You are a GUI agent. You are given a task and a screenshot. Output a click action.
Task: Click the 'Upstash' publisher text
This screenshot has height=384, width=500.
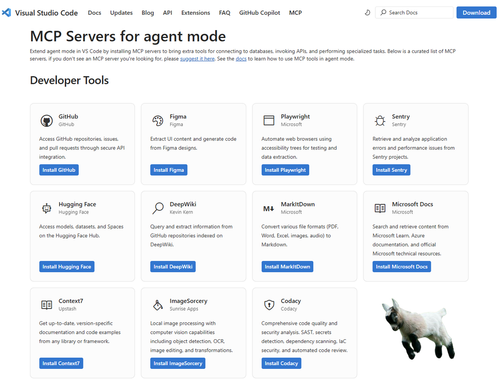tap(67, 309)
